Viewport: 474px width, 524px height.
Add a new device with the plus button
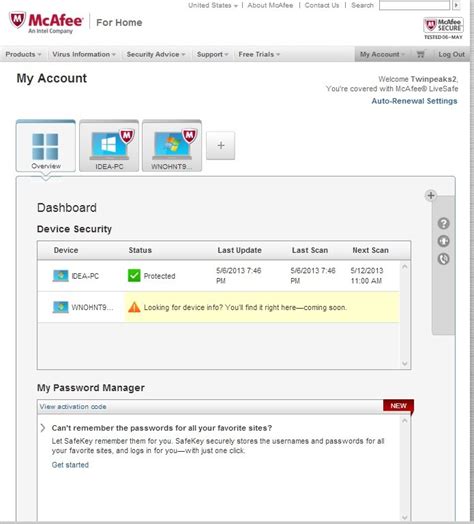221,145
